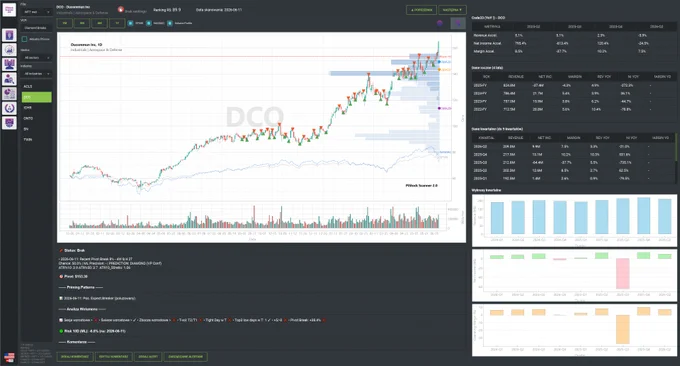Select ticker ACLS in the list

click(36, 86)
